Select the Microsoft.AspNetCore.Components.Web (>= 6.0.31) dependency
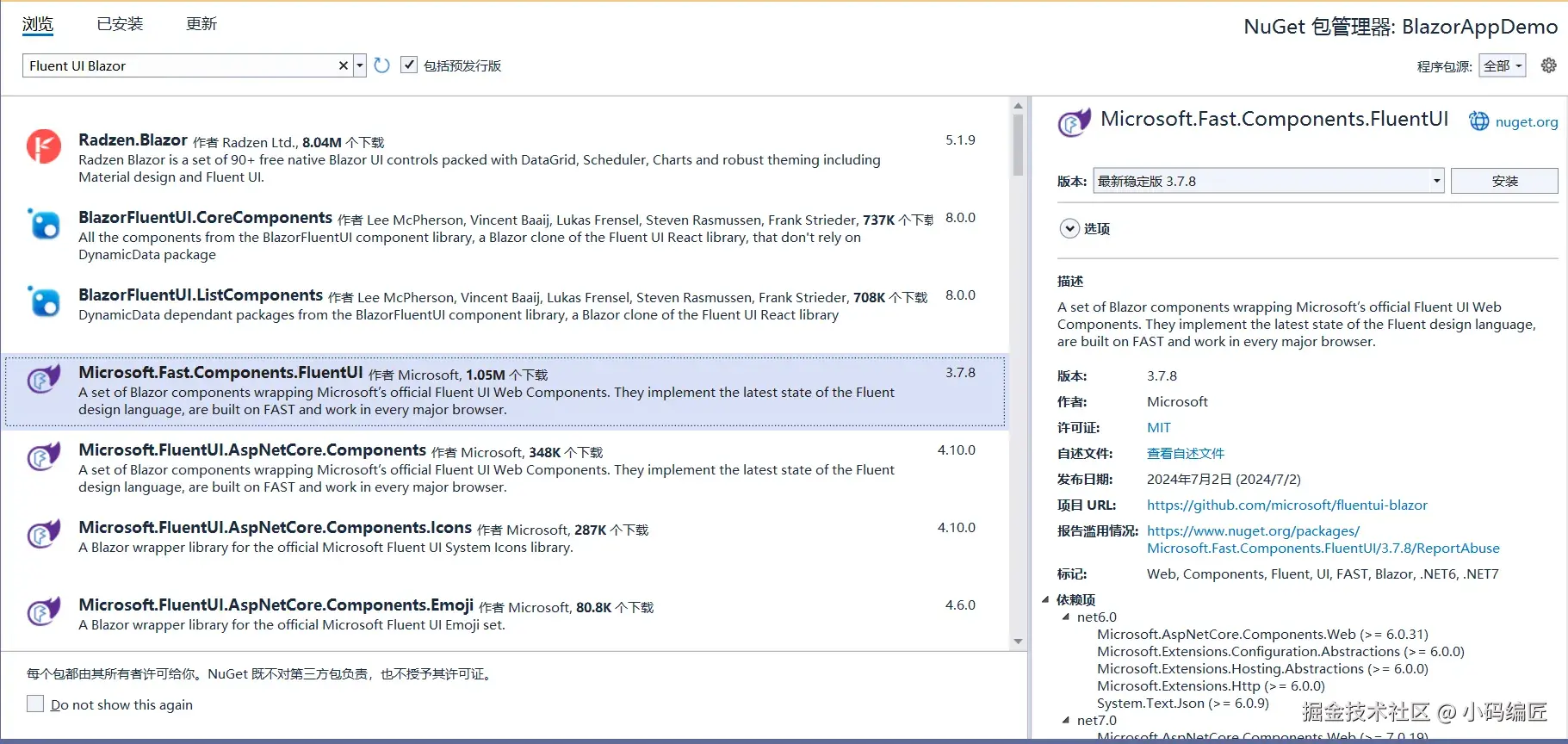The height and width of the screenshot is (744, 1568). click(x=1262, y=635)
